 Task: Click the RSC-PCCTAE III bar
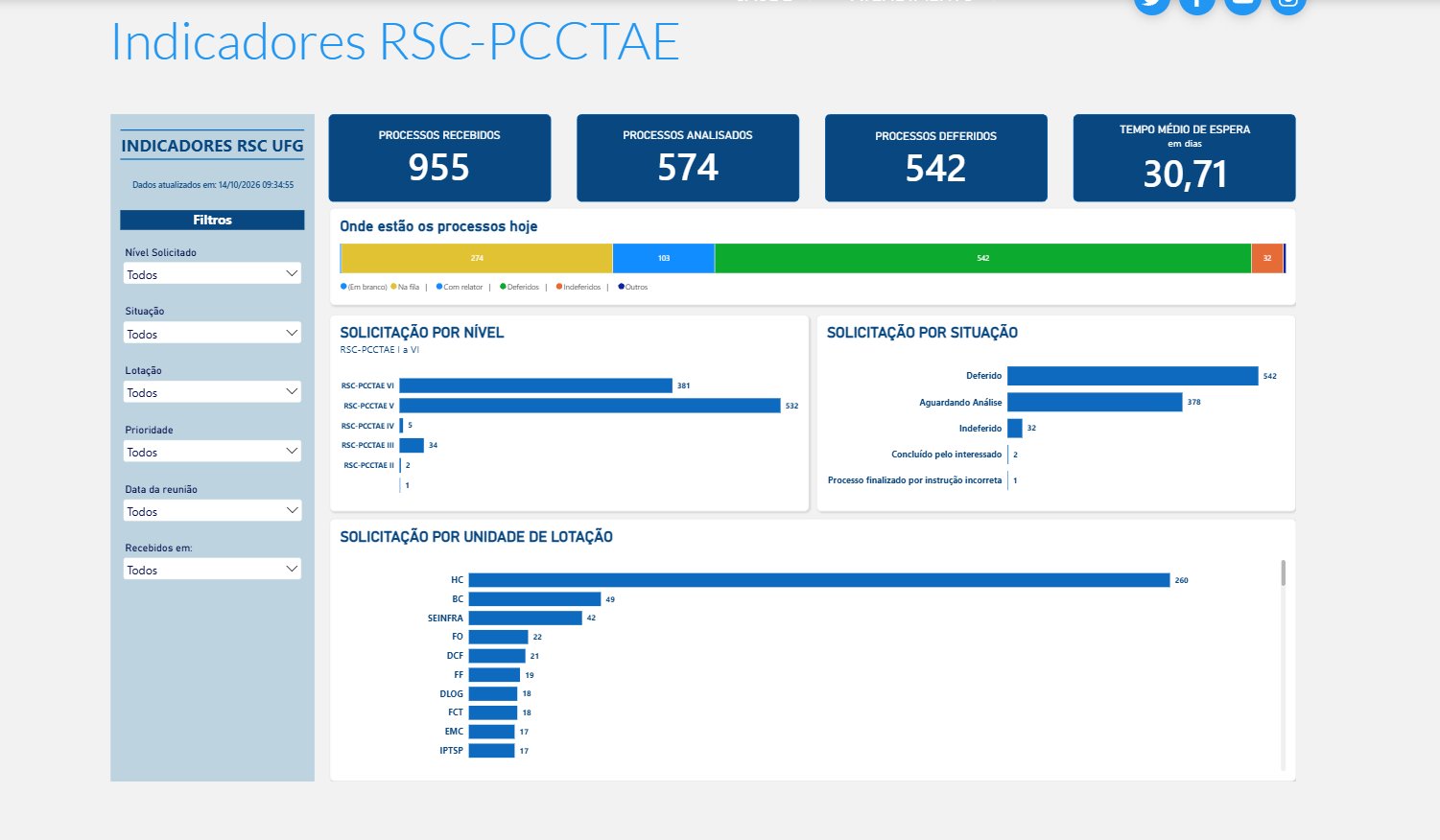point(412,445)
